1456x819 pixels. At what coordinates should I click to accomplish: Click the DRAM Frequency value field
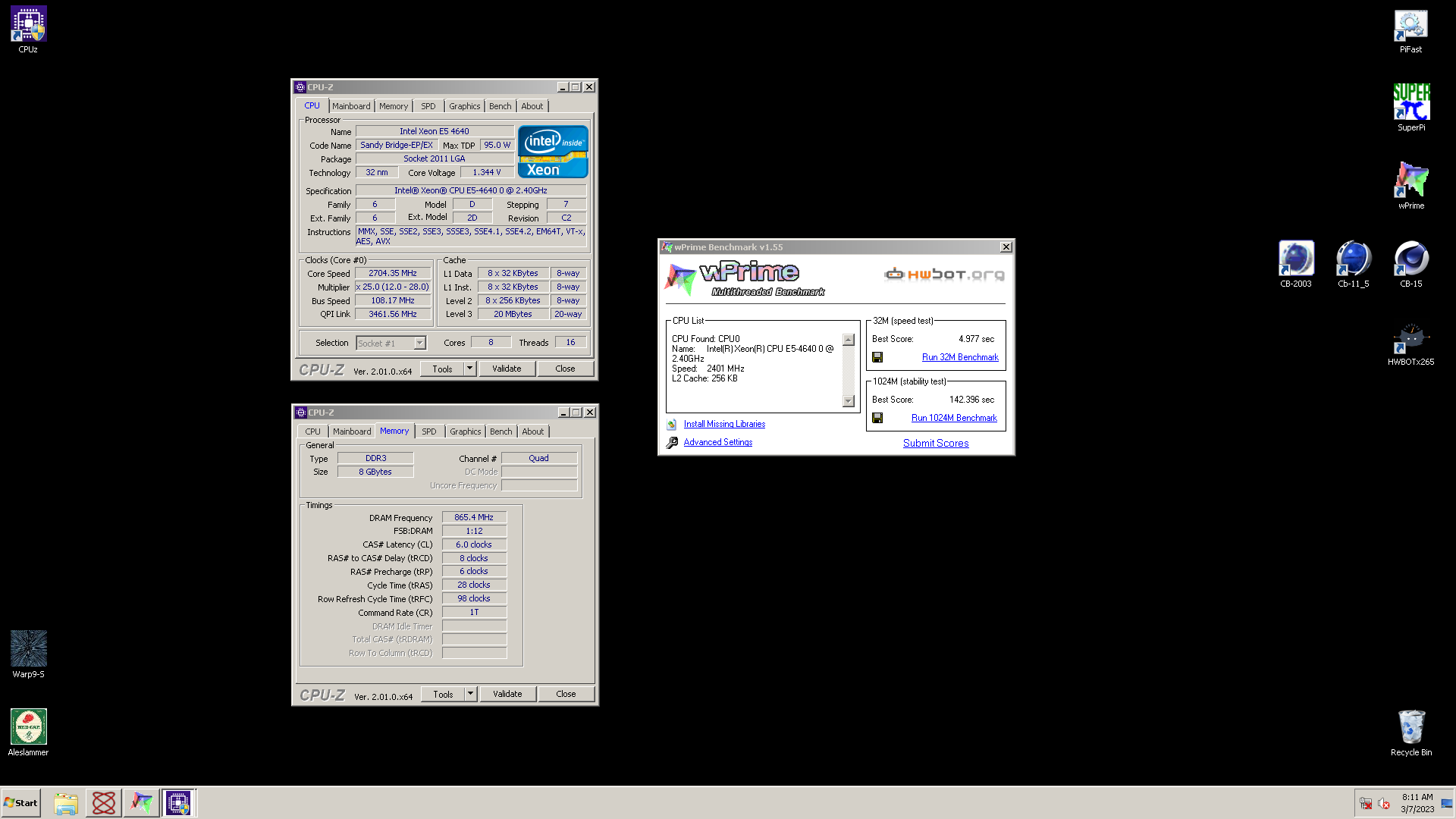[474, 518]
